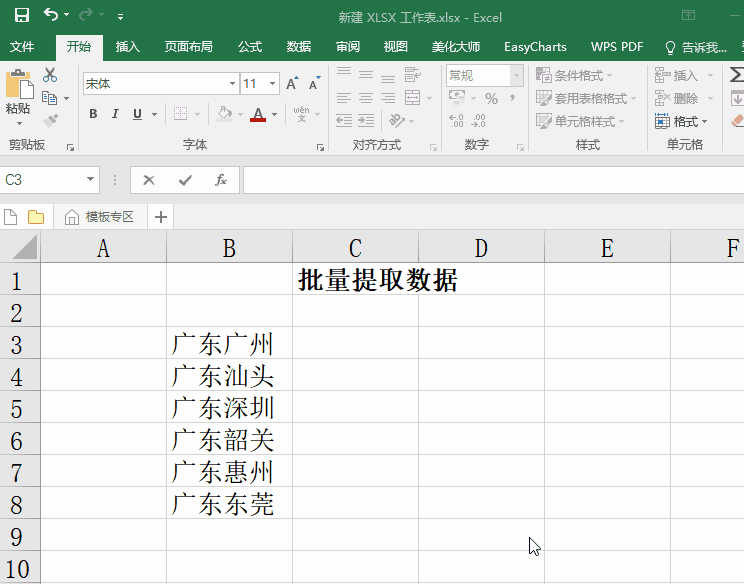Toggle Underline formatting
This screenshot has height=584, width=744.
137,114
